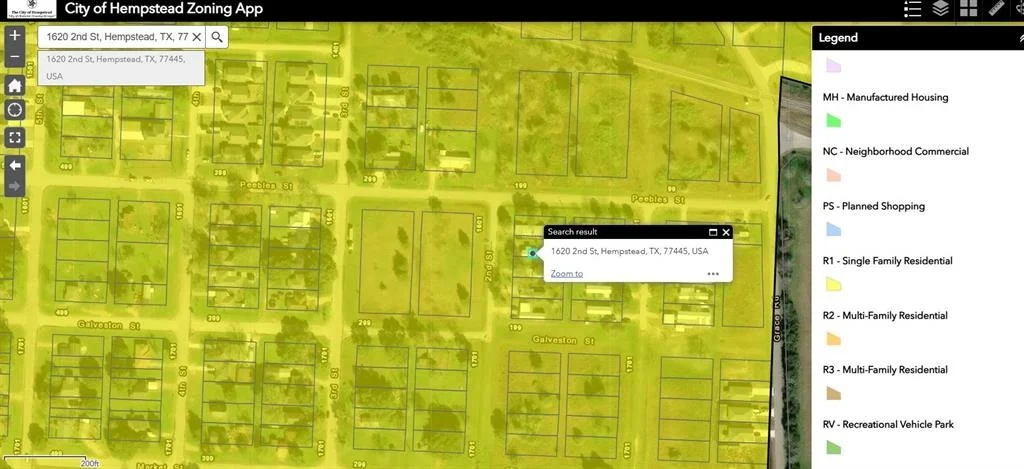Click the RV Recreational Vehicle Park swatch

tap(833, 447)
